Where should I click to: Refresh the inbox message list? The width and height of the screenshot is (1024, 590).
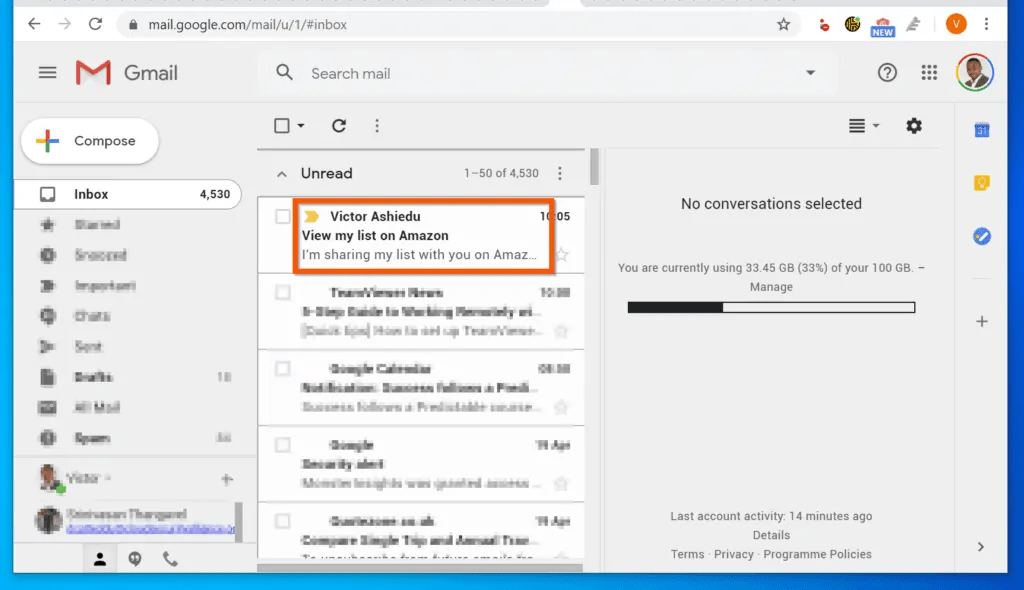[x=339, y=125]
